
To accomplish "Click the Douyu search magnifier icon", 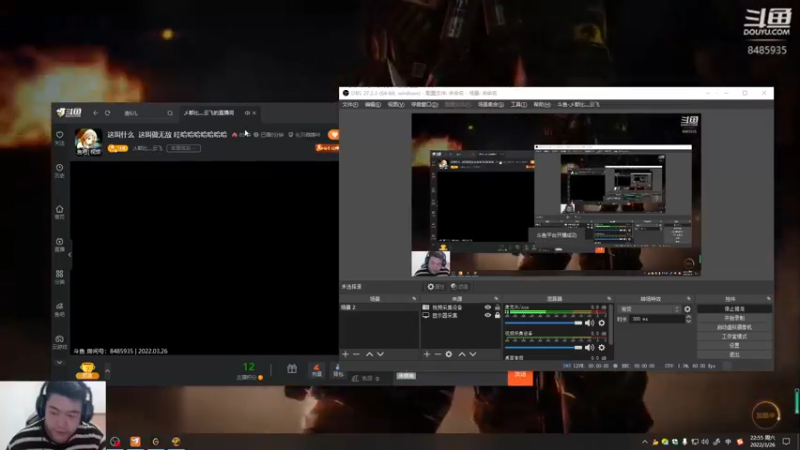I will point(170,113).
